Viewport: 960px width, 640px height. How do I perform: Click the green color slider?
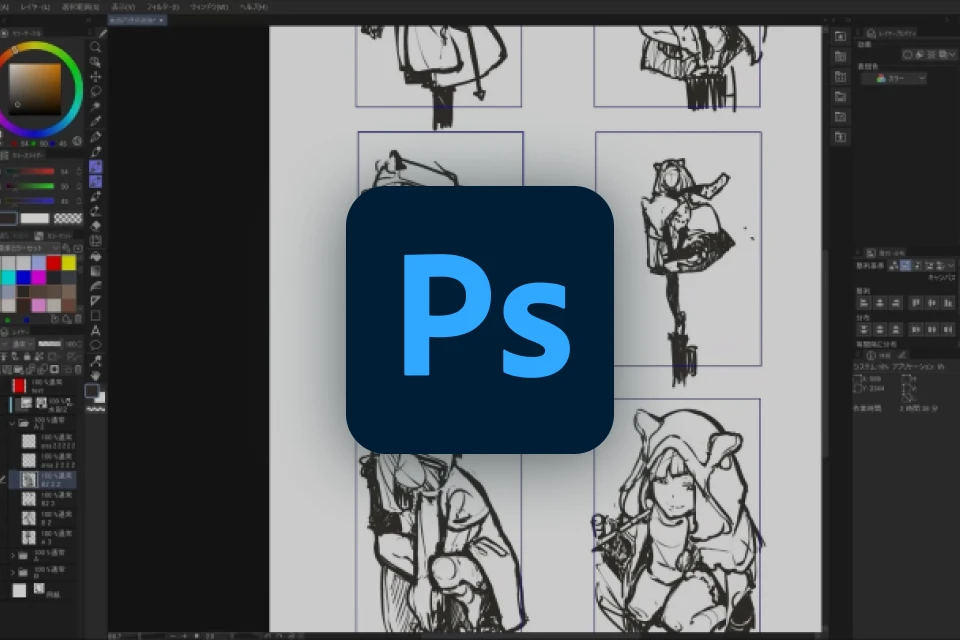point(31,186)
